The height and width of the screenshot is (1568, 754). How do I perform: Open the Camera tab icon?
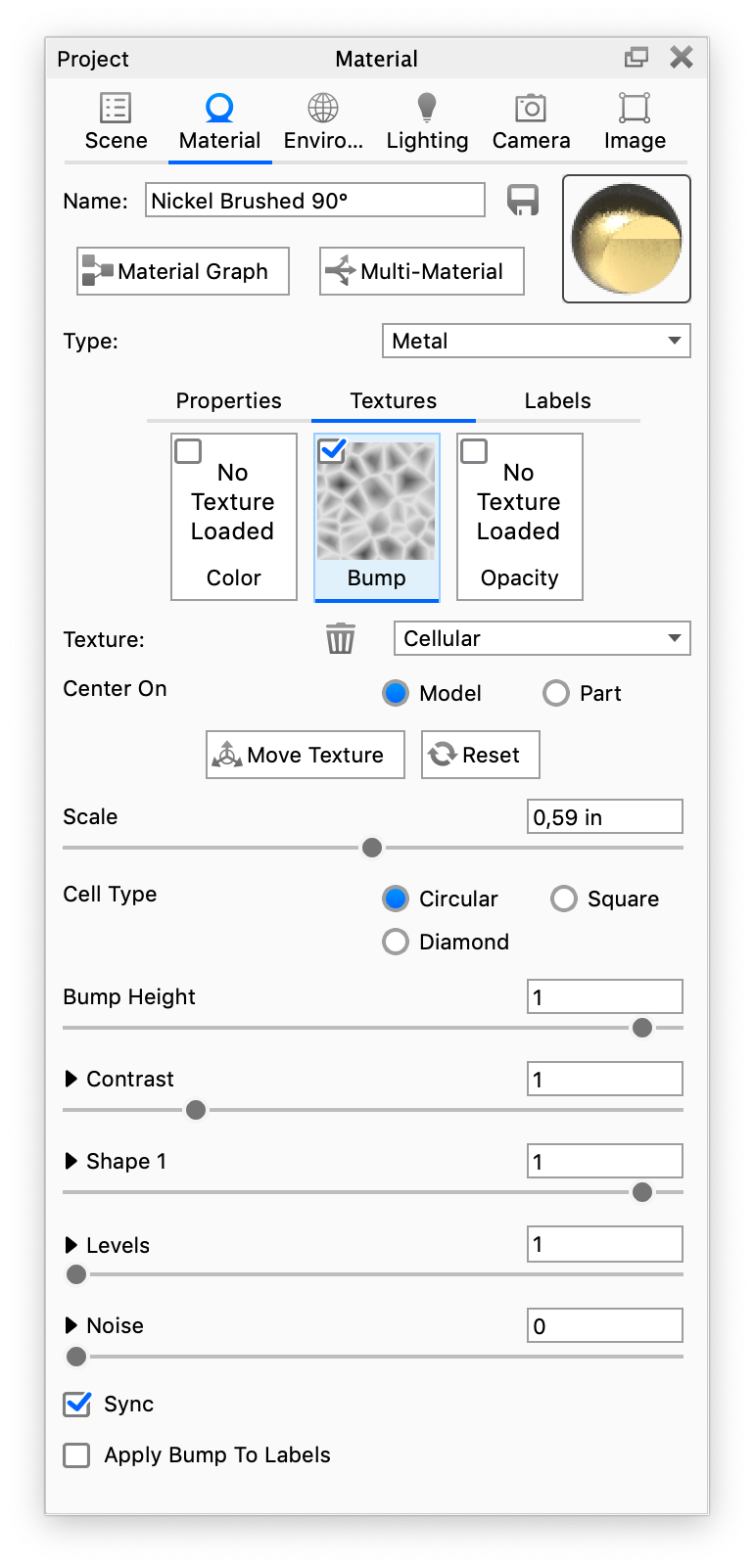click(x=531, y=108)
